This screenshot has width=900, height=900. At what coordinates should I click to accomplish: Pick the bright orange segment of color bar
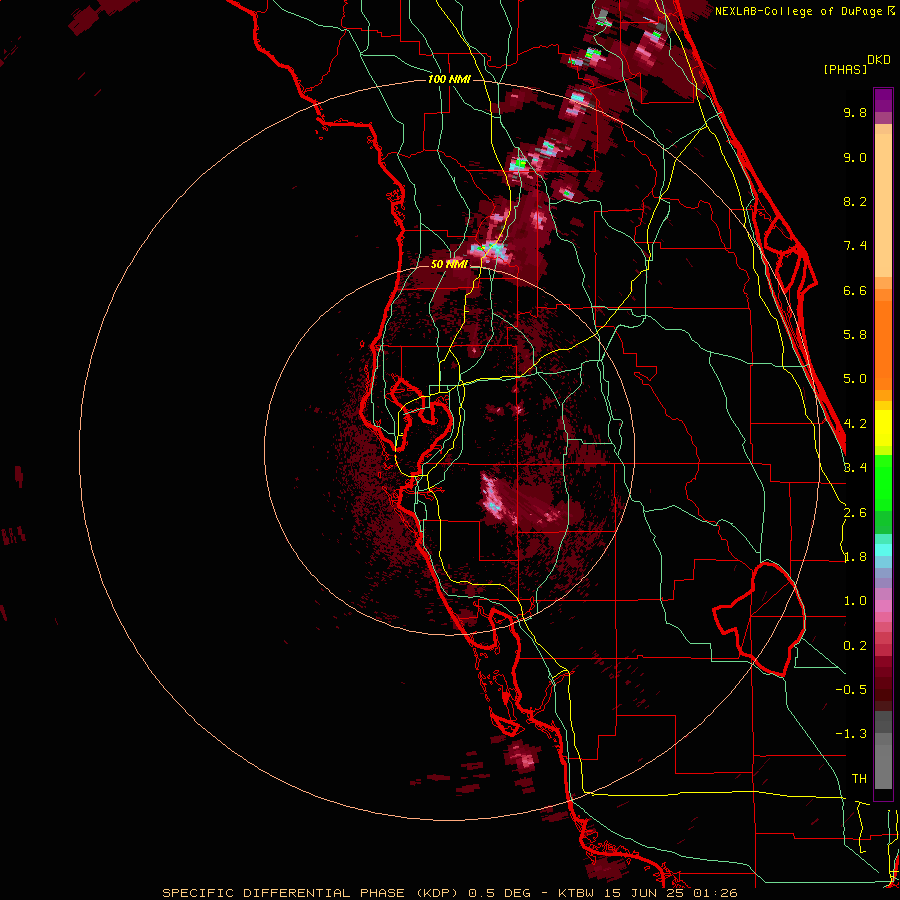[x=883, y=344]
